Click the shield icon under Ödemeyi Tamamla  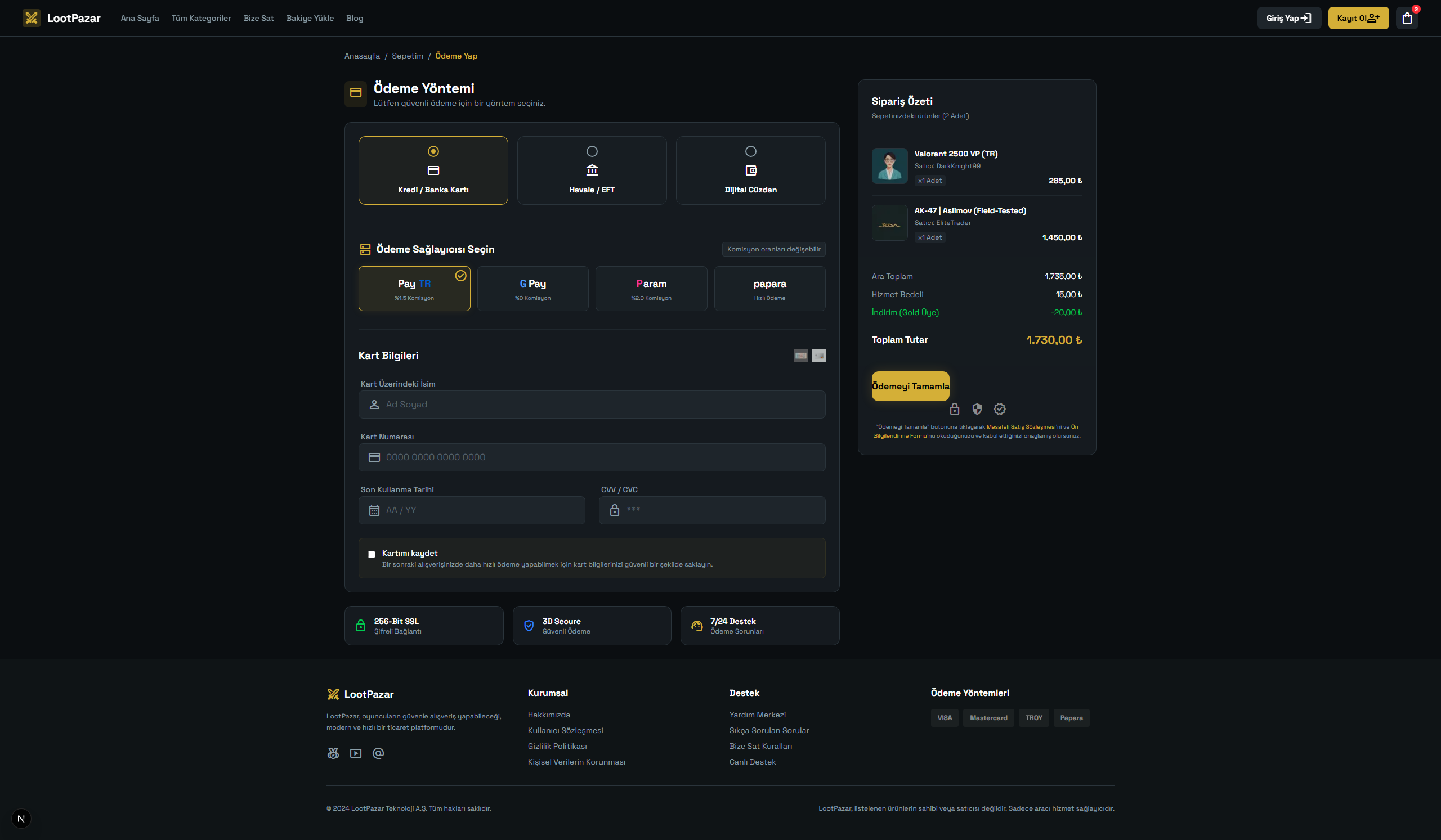pos(977,409)
